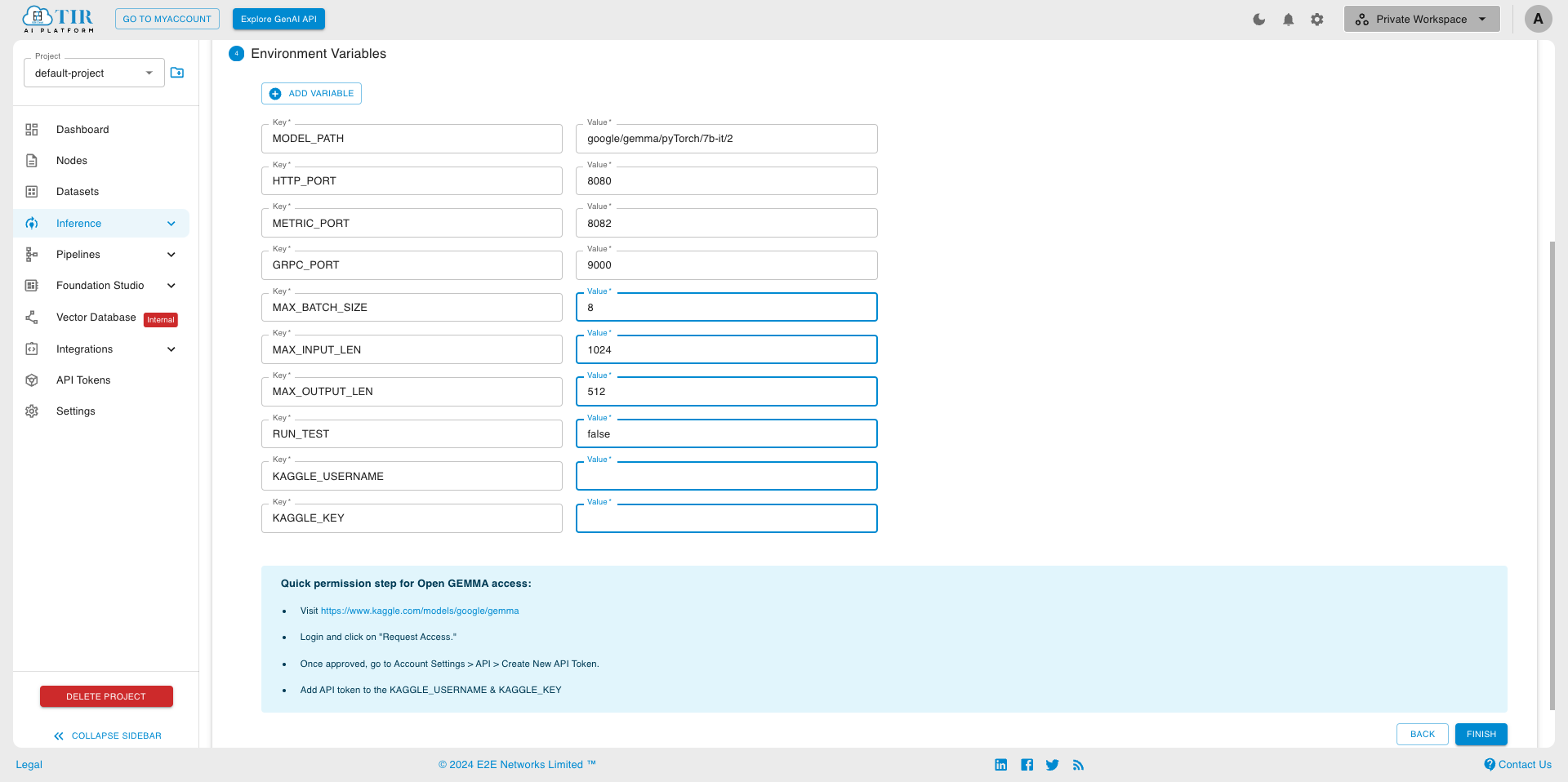The width and height of the screenshot is (1568, 782).
Task: Open the Facebook footer icon
Action: pos(1027,765)
